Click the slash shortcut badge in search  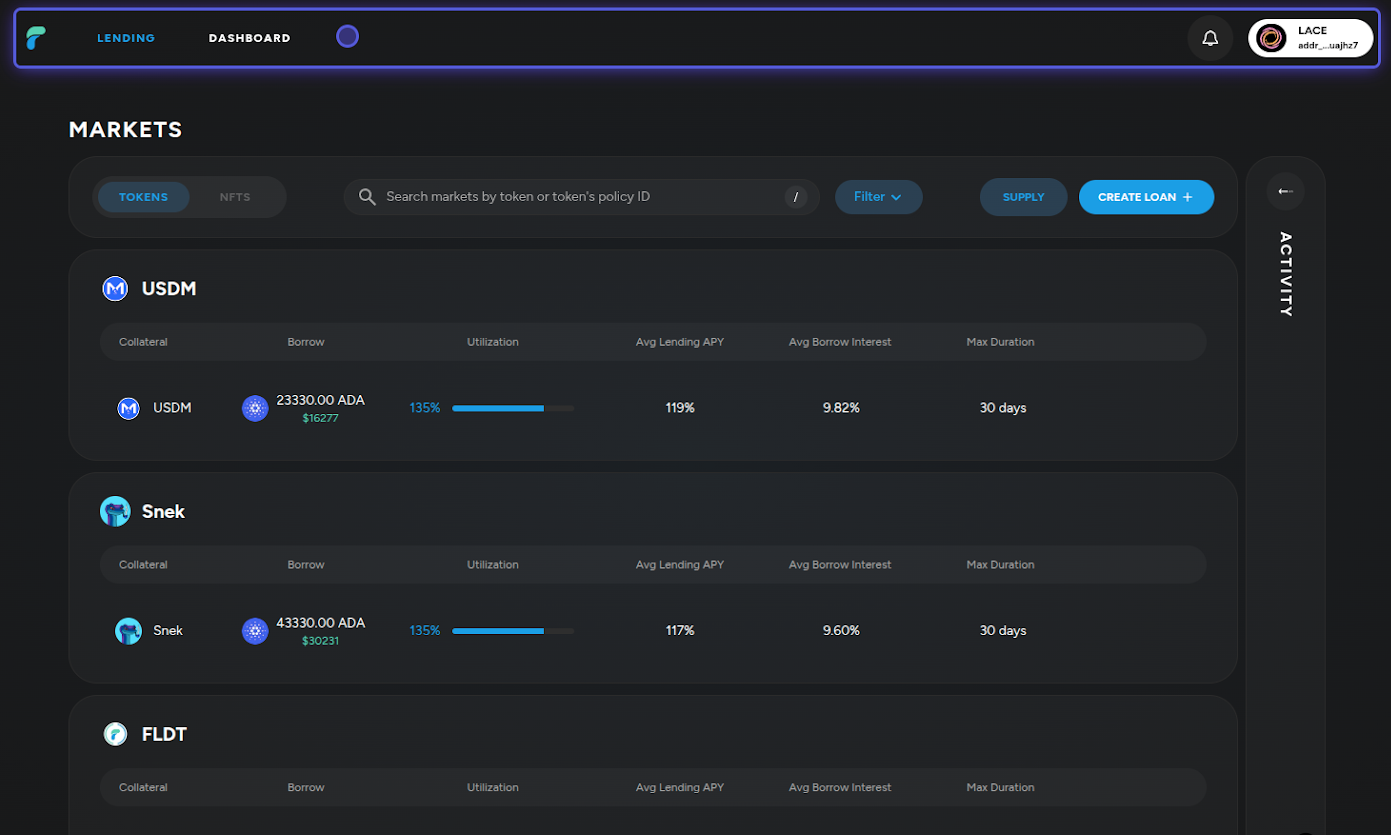[796, 197]
